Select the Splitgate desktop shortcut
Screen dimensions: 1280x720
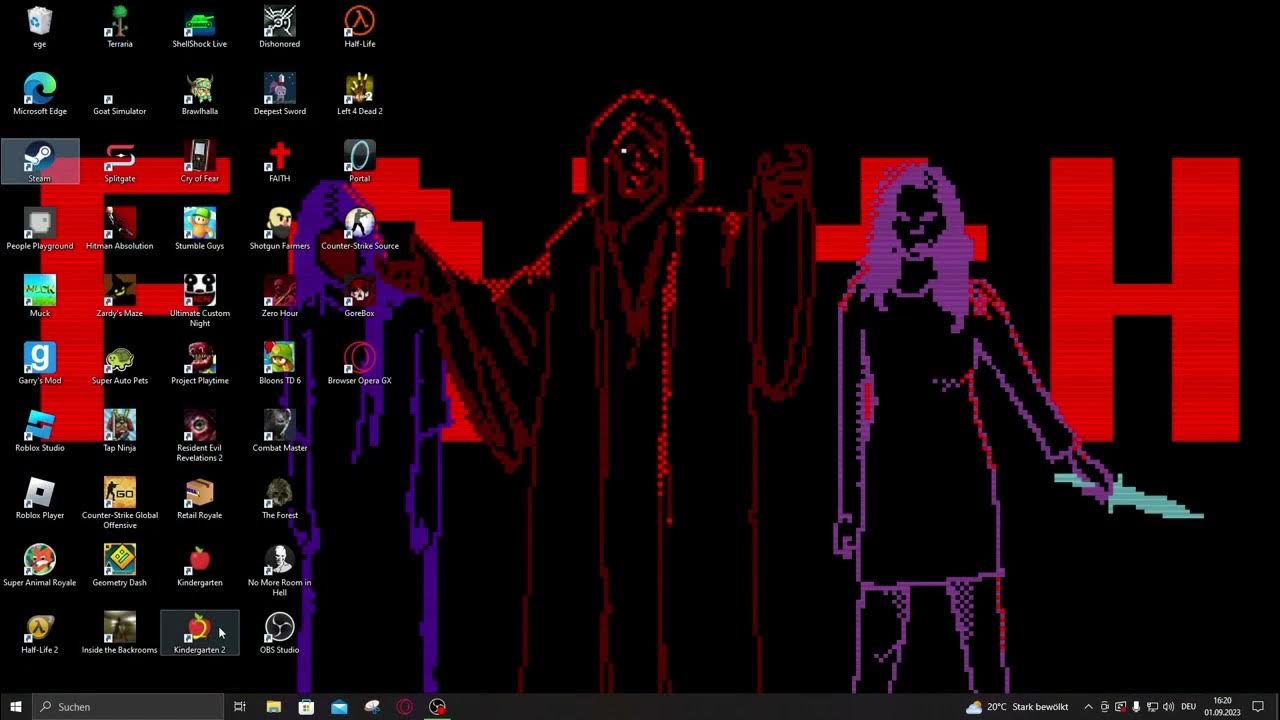pyautogui.click(x=120, y=162)
